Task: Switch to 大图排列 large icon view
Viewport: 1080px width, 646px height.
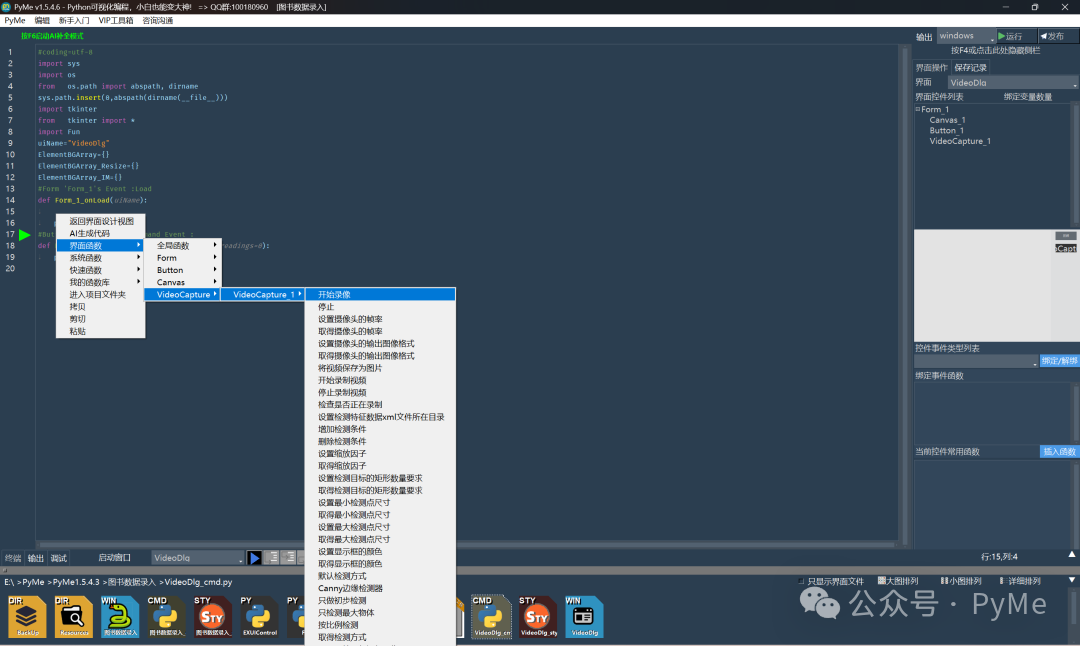Action: 900,581
